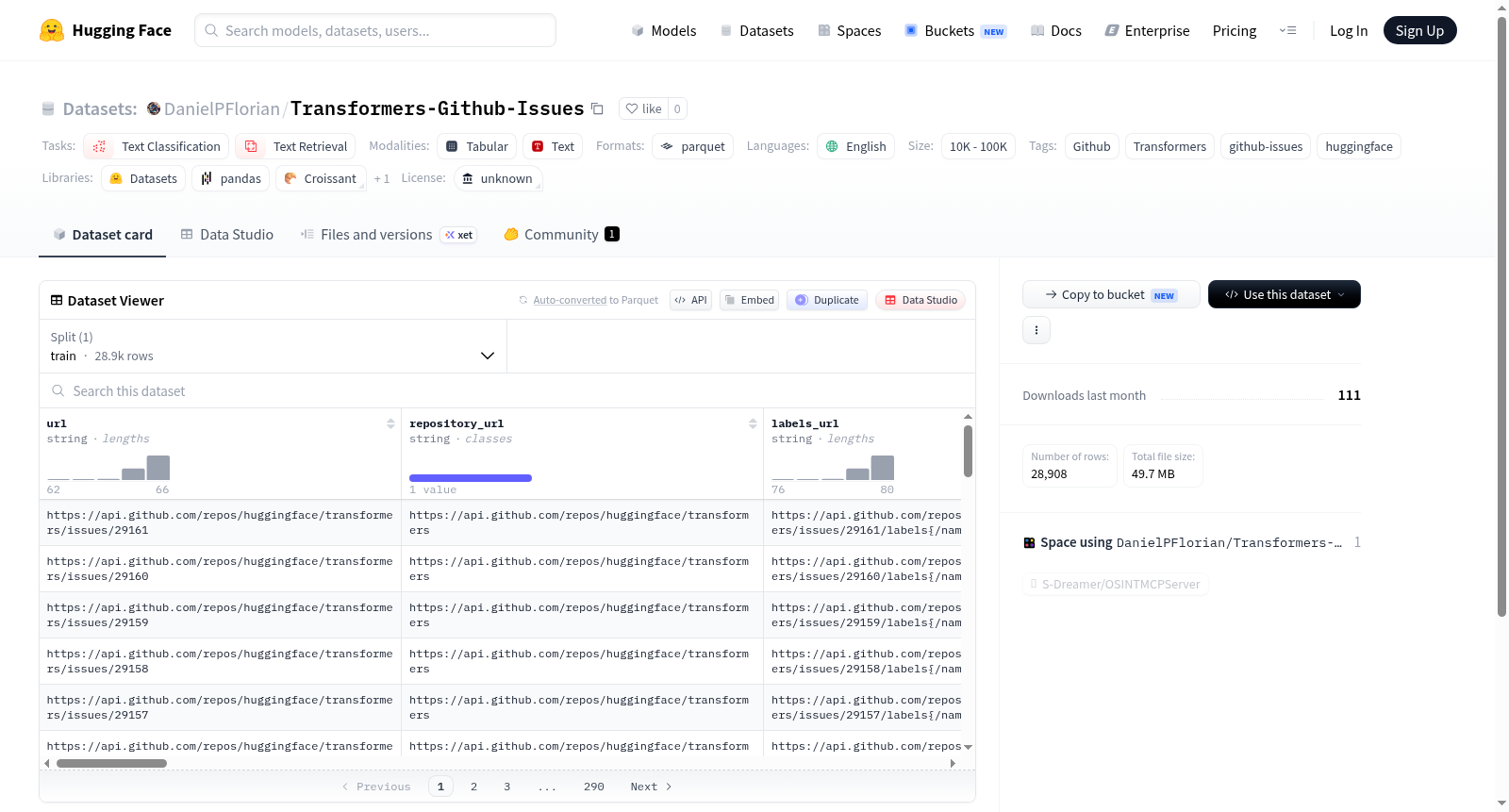Image resolution: width=1509 pixels, height=812 pixels.
Task: Click the labels_url lengths histogram
Action: 833,468
